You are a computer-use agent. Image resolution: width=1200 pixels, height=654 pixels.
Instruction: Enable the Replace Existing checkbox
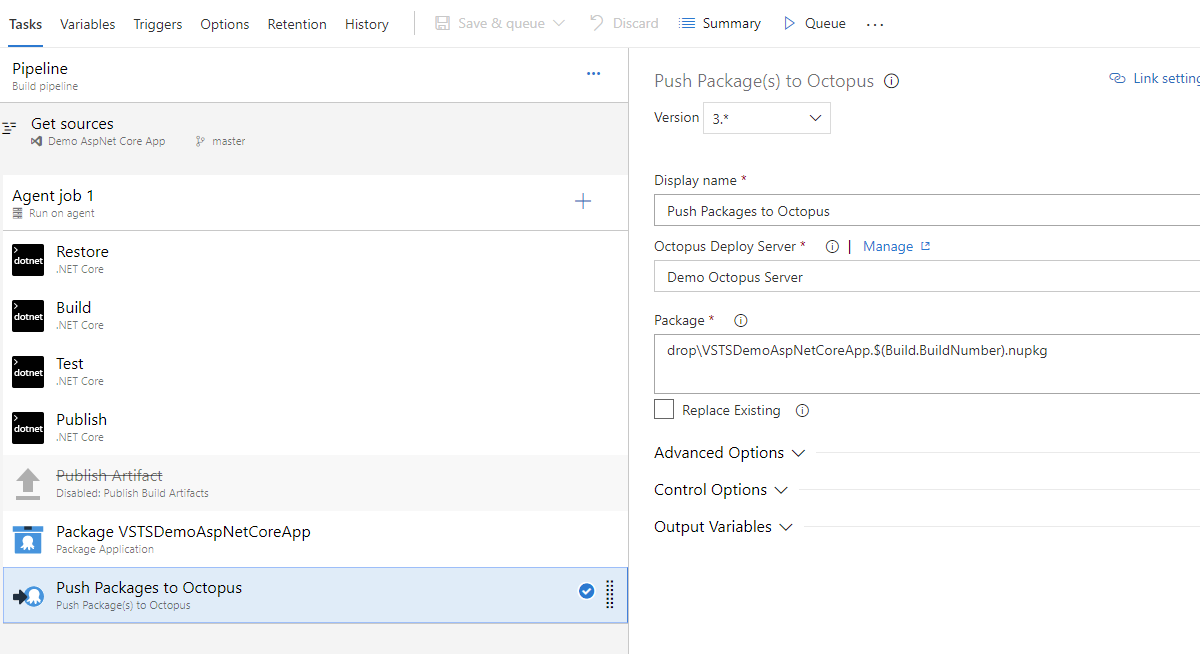pyautogui.click(x=663, y=409)
